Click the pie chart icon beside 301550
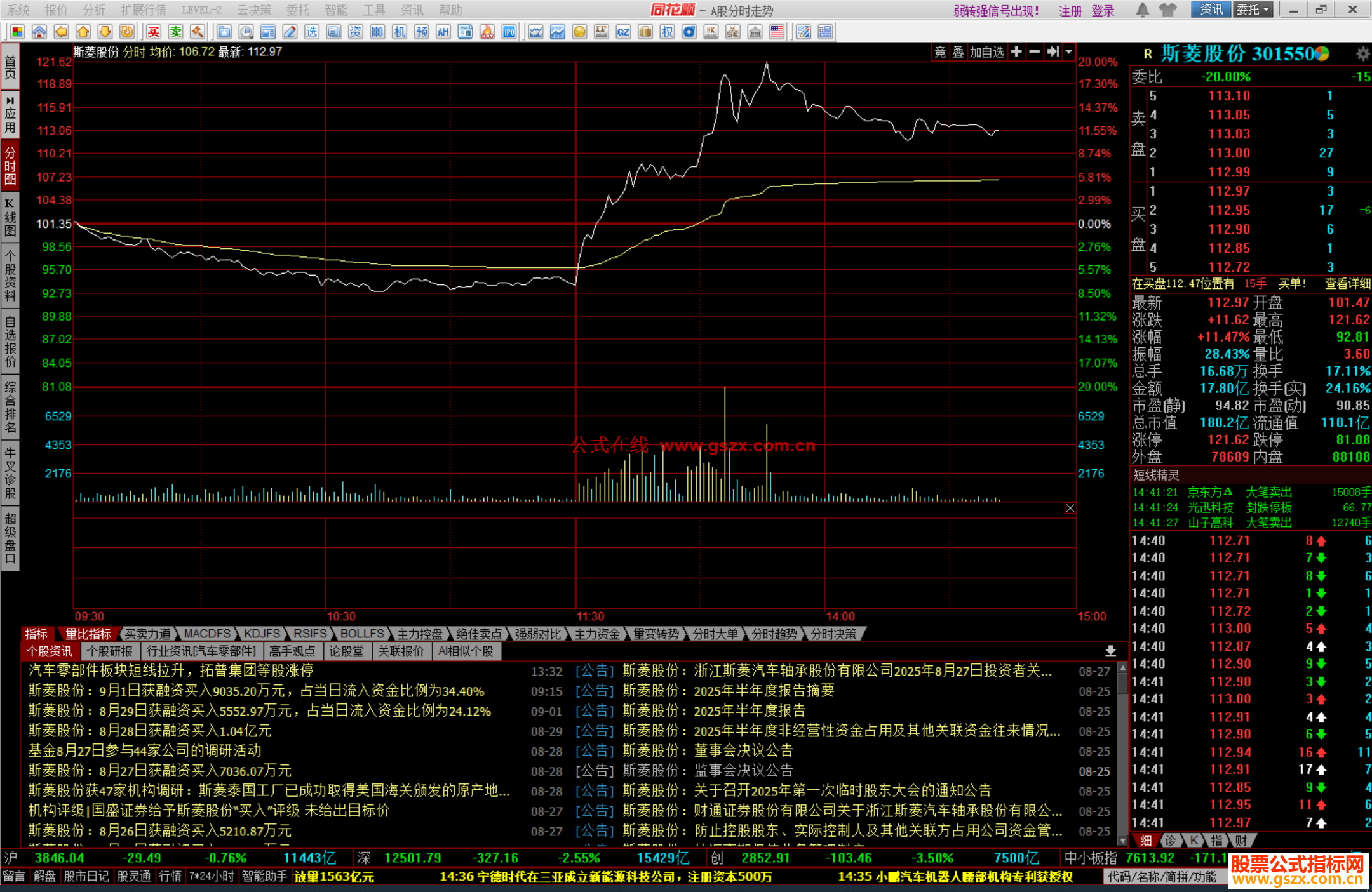Screen dimensions: 1372x892 click(x=1322, y=54)
